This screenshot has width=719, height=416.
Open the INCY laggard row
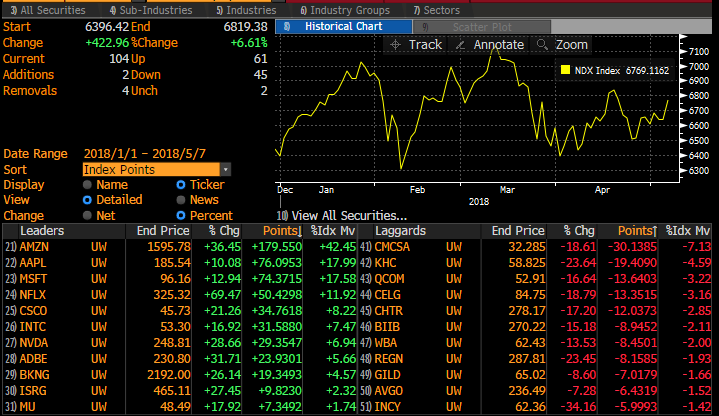click(535, 407)
